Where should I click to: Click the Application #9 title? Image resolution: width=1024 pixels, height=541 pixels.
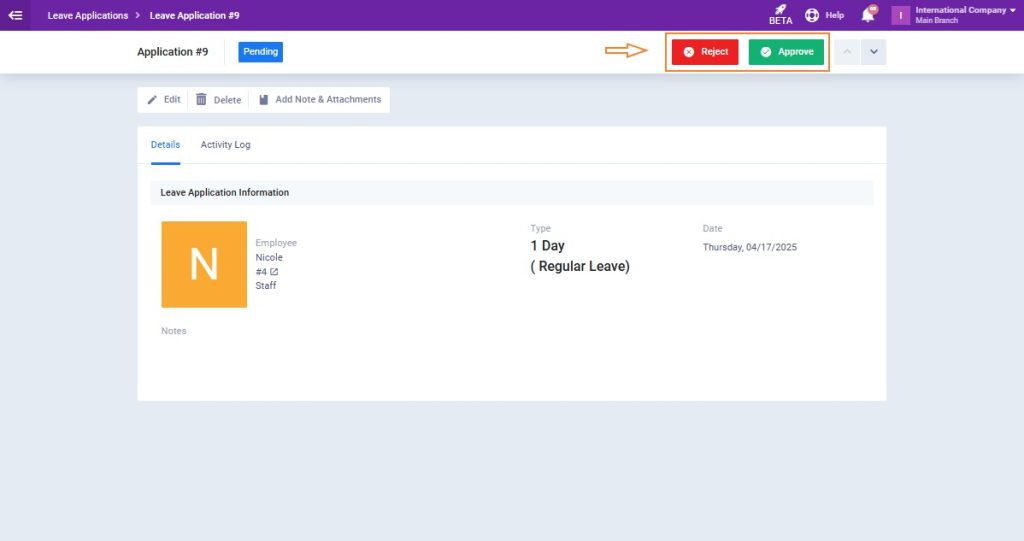[x=172, y=52]
